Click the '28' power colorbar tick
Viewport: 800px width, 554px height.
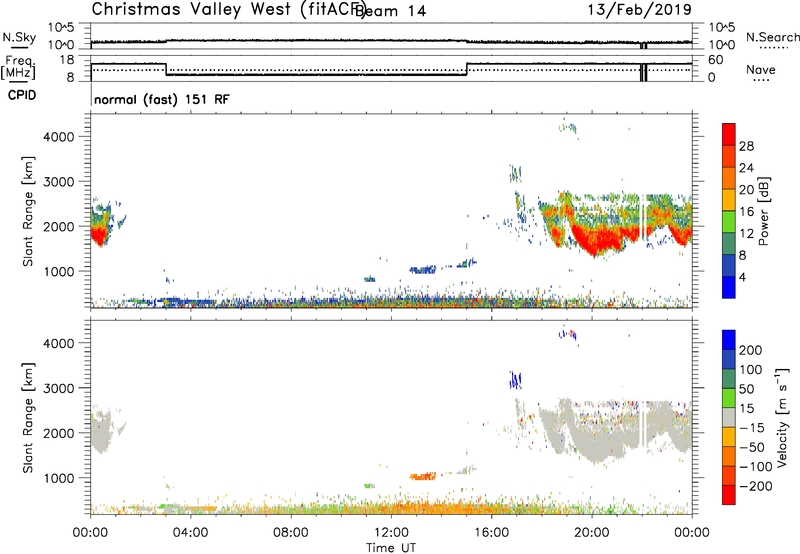click(x=746, y=146)
